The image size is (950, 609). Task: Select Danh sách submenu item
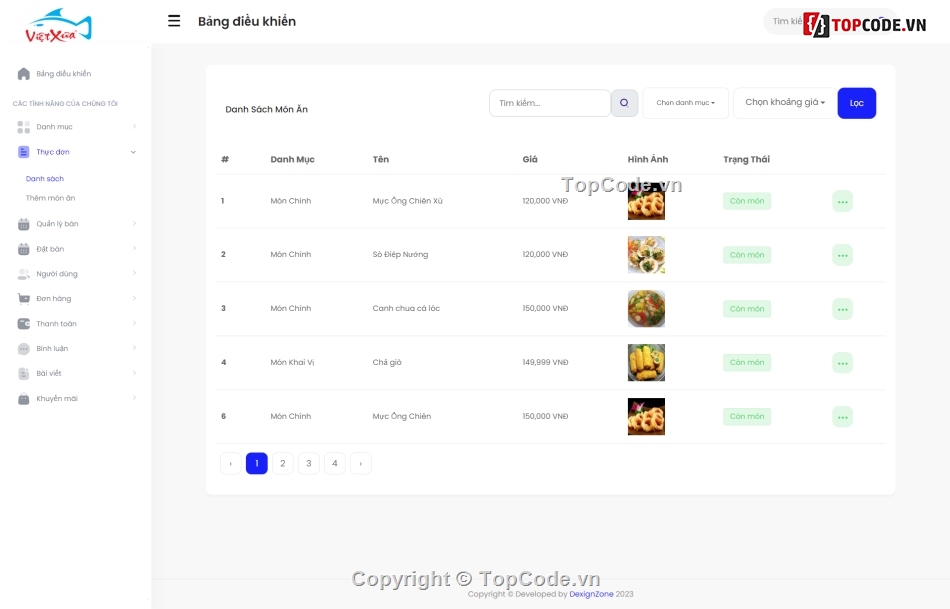coord(45,179)
